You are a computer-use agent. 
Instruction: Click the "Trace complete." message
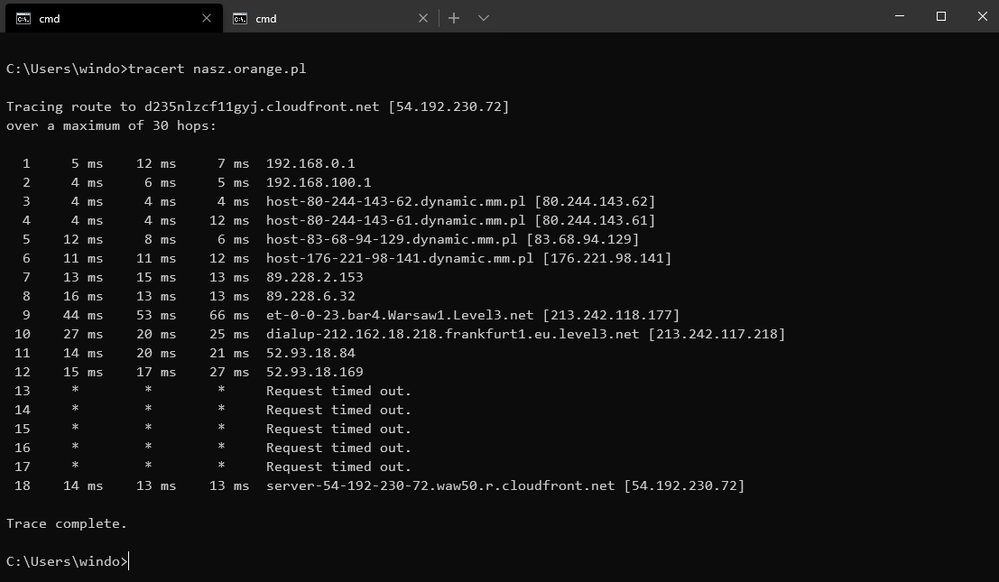click(x=67, y=523)
